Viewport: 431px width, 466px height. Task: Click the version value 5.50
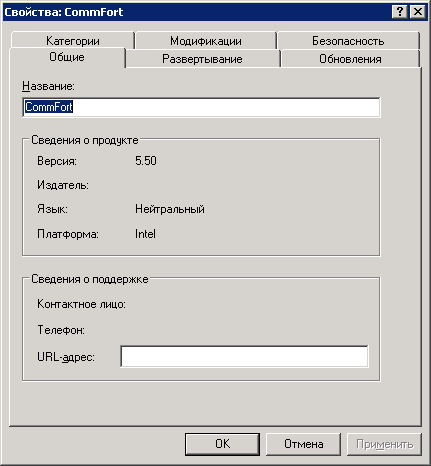[146, 161]
